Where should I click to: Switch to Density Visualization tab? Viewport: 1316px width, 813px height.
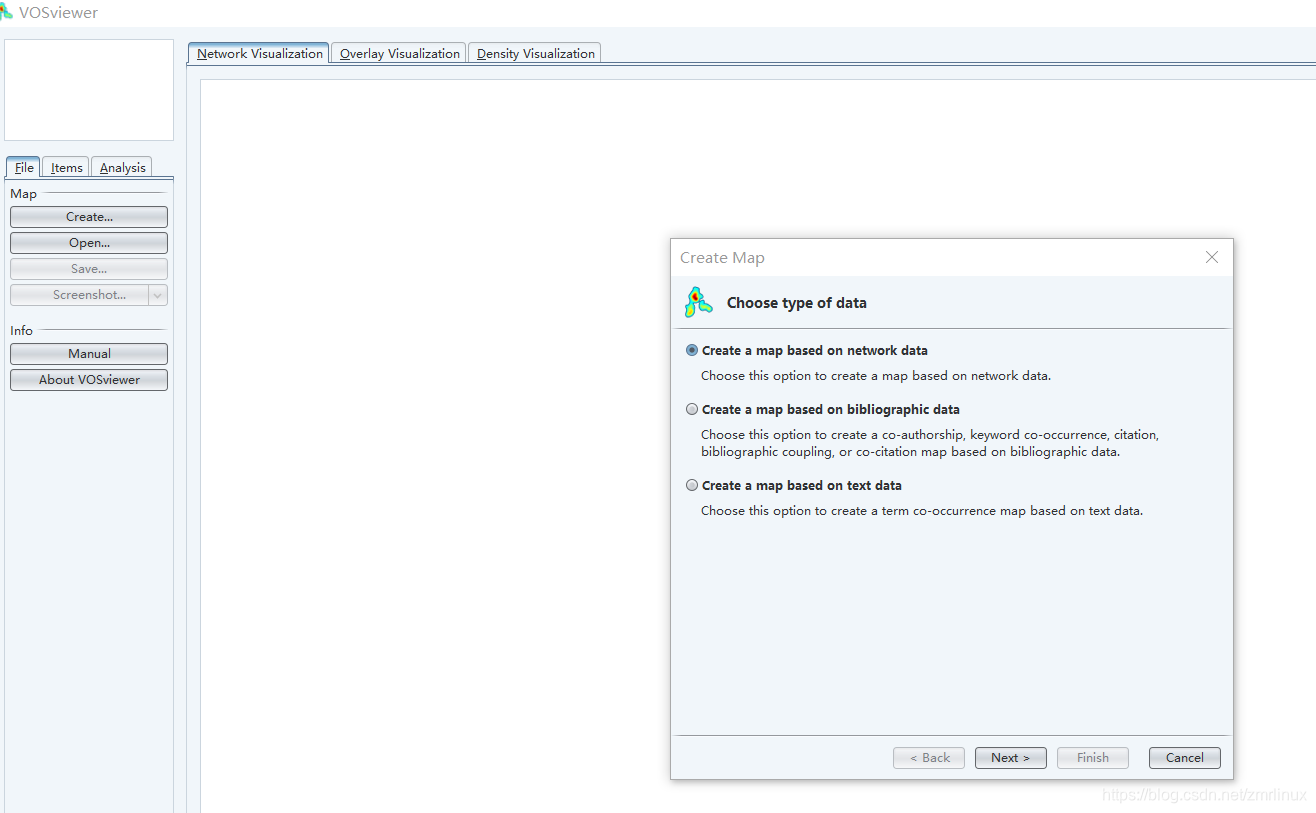point(535,54)
